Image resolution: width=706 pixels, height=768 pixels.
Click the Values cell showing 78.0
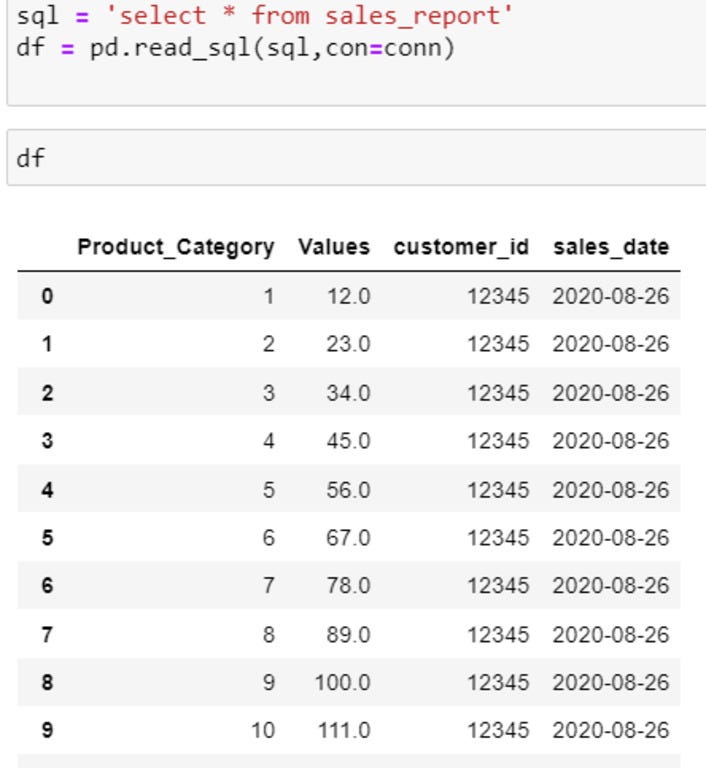[348, 586]
